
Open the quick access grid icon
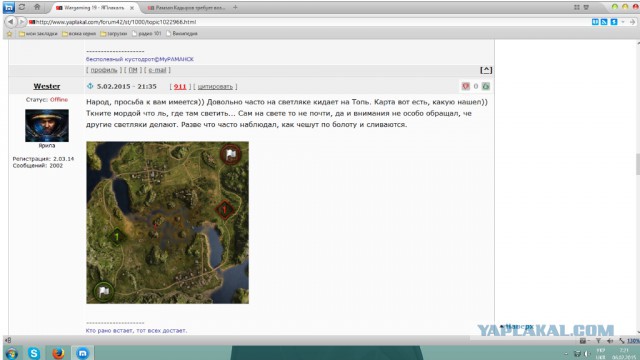click(577, 7)
